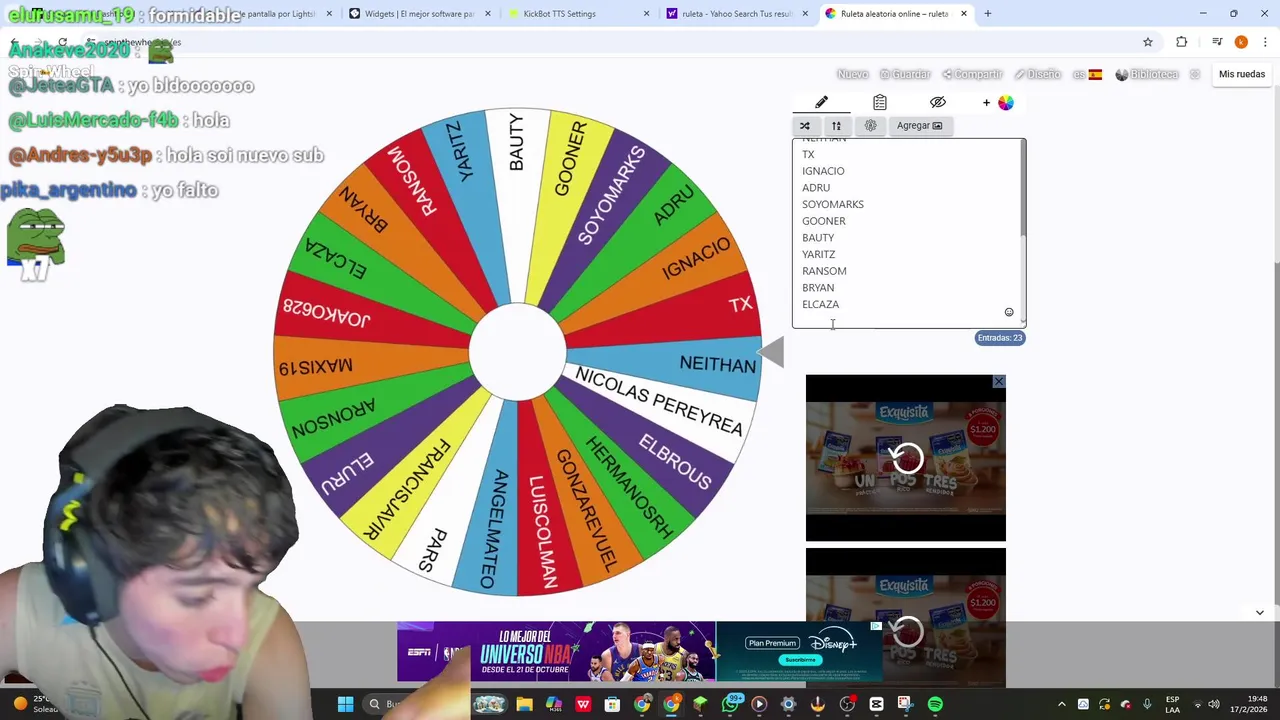Open the browser extensions puzzle icon

click(x=1181, y=42)
